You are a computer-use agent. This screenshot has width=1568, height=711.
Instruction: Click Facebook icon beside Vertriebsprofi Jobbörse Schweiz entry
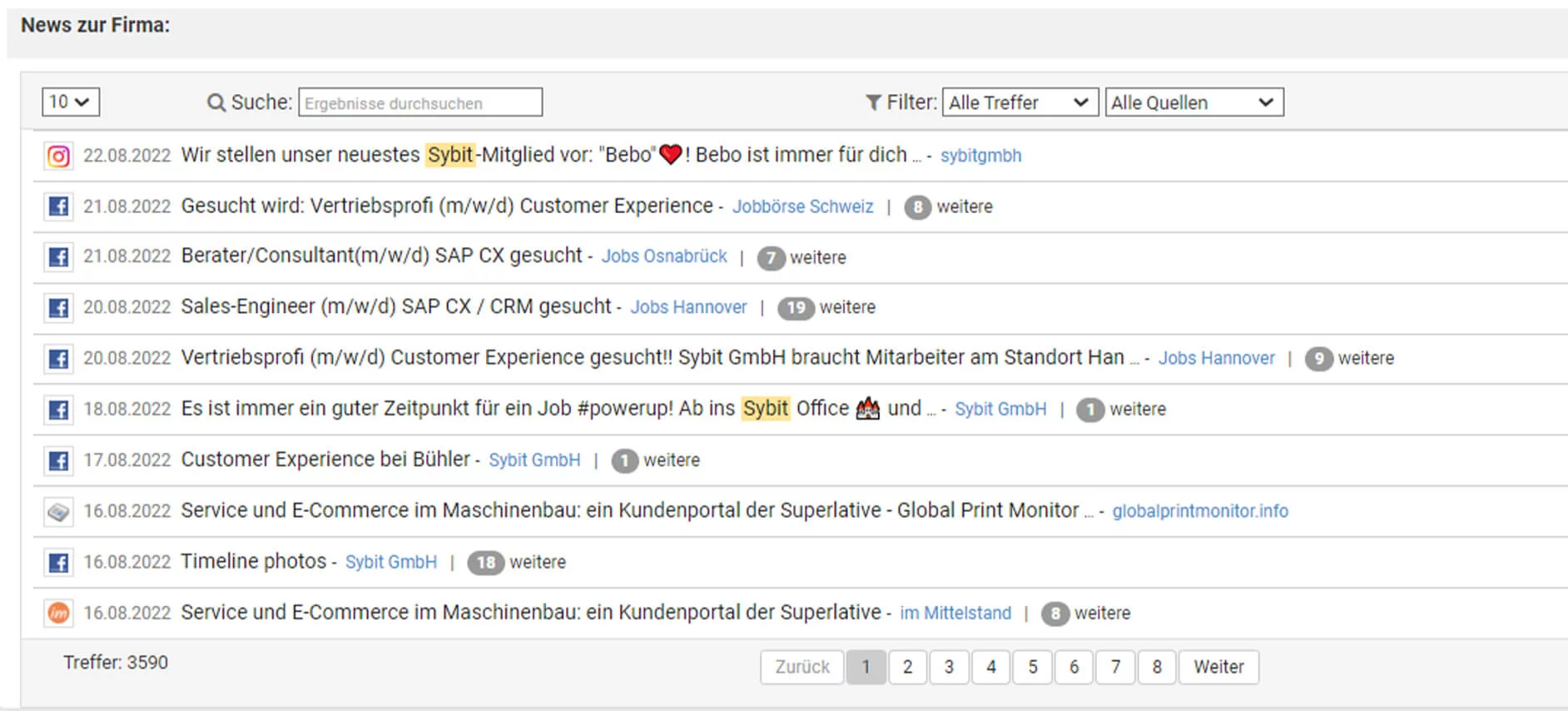(x=58, y=206)
